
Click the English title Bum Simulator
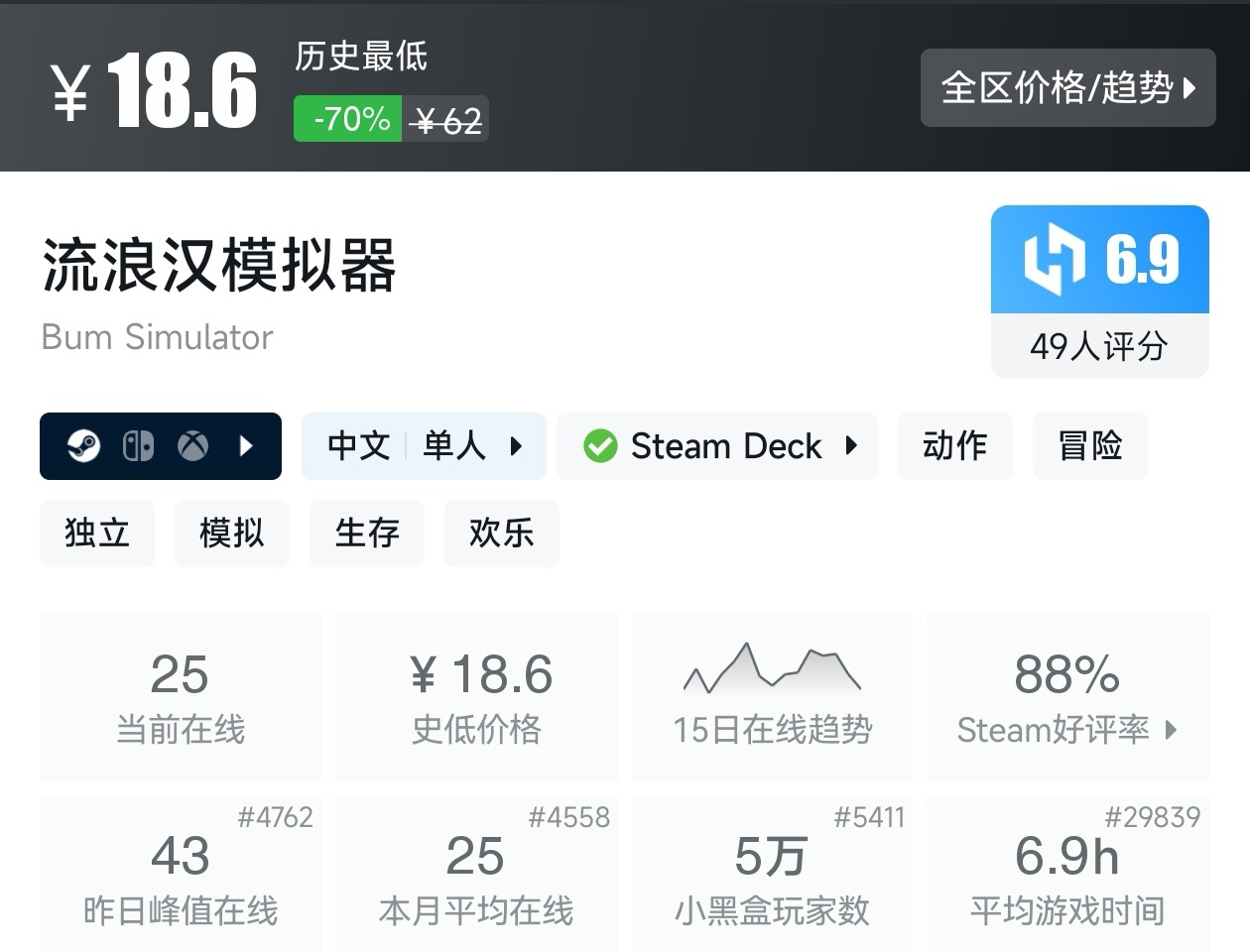point(157,337)
